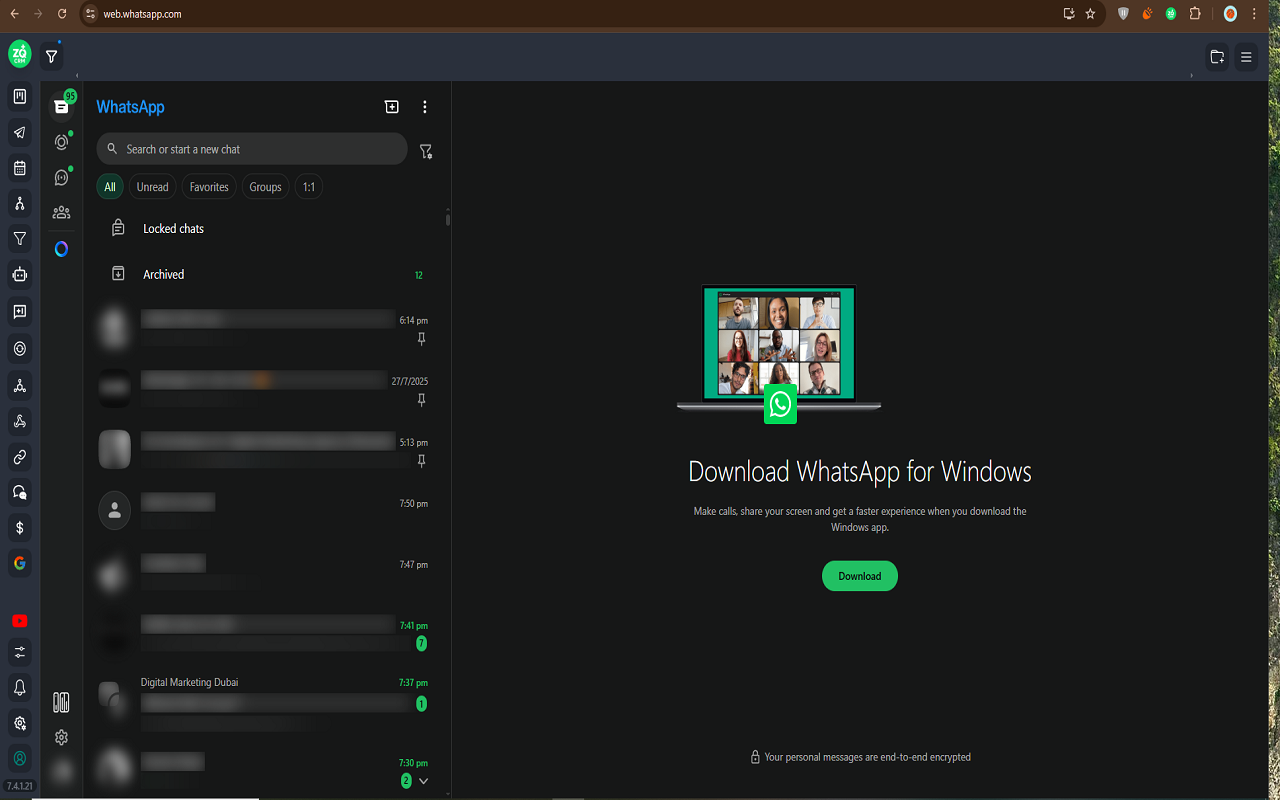The height and width of the screenshot is (800, 1280).
Task: Expand message options chevron on the 7:30 pm chat
Action: (x=423, y=781)
